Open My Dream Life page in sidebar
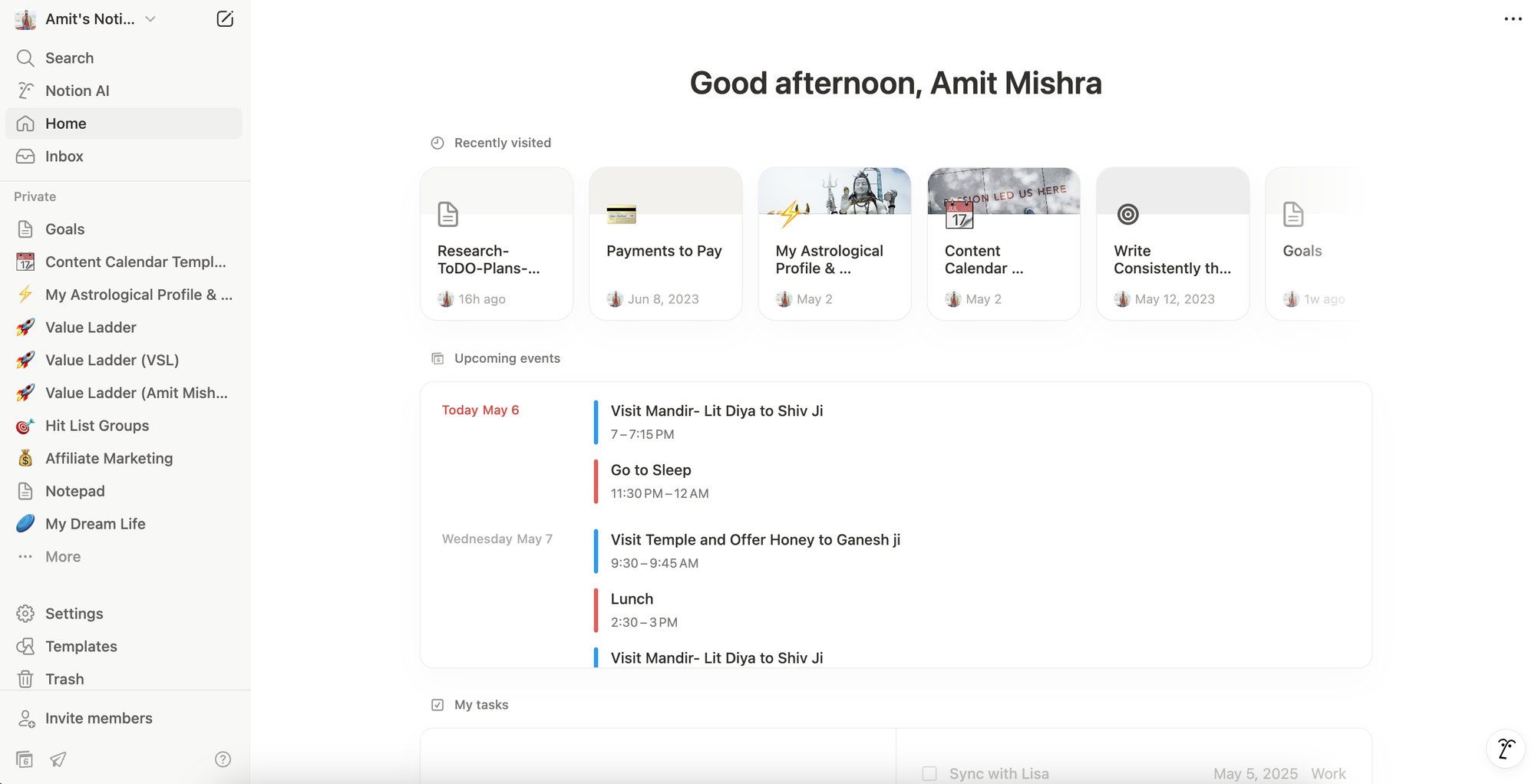The image size is (1535, 784). [95, 524]
